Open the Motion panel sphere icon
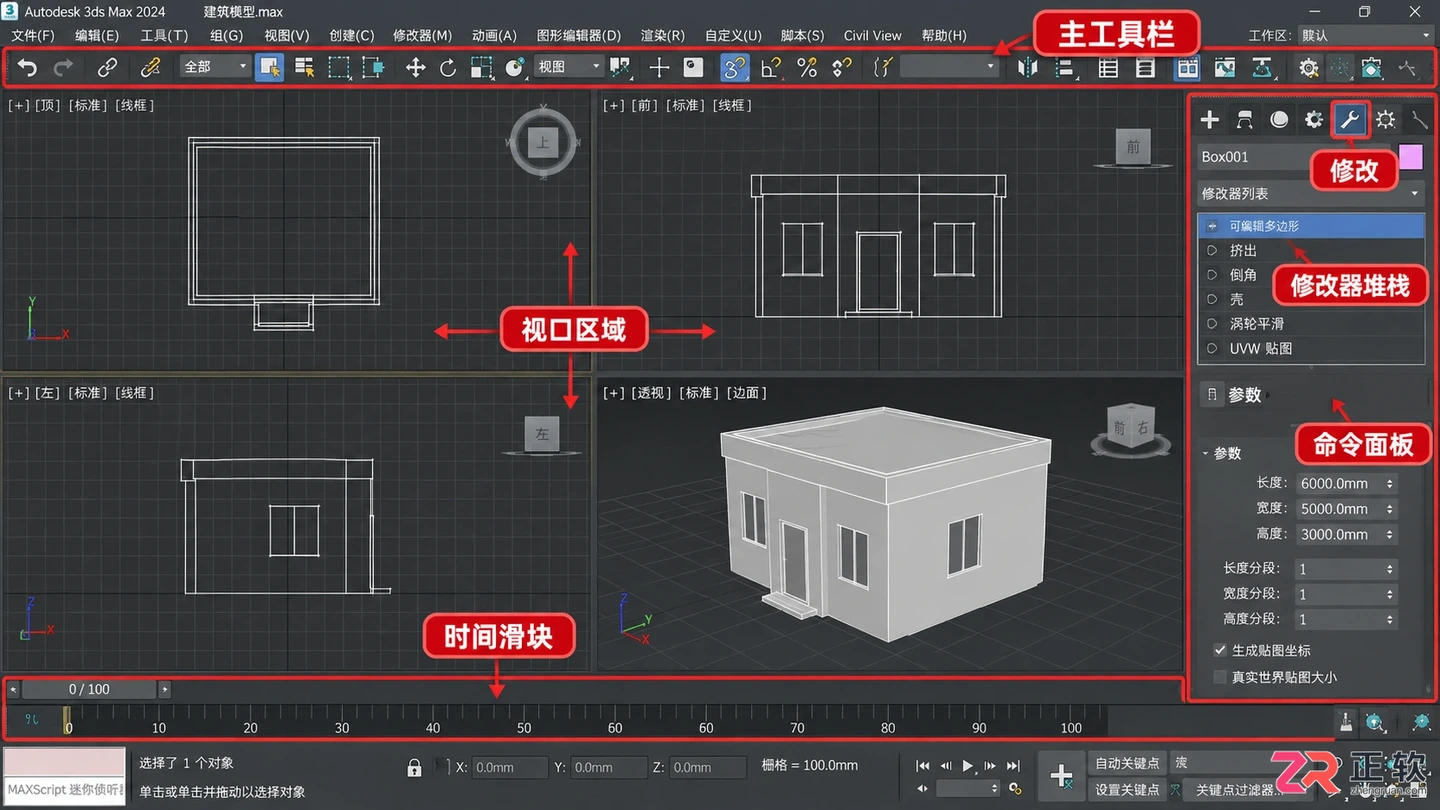The image size is (1440, 810). tap(1279, 120)
